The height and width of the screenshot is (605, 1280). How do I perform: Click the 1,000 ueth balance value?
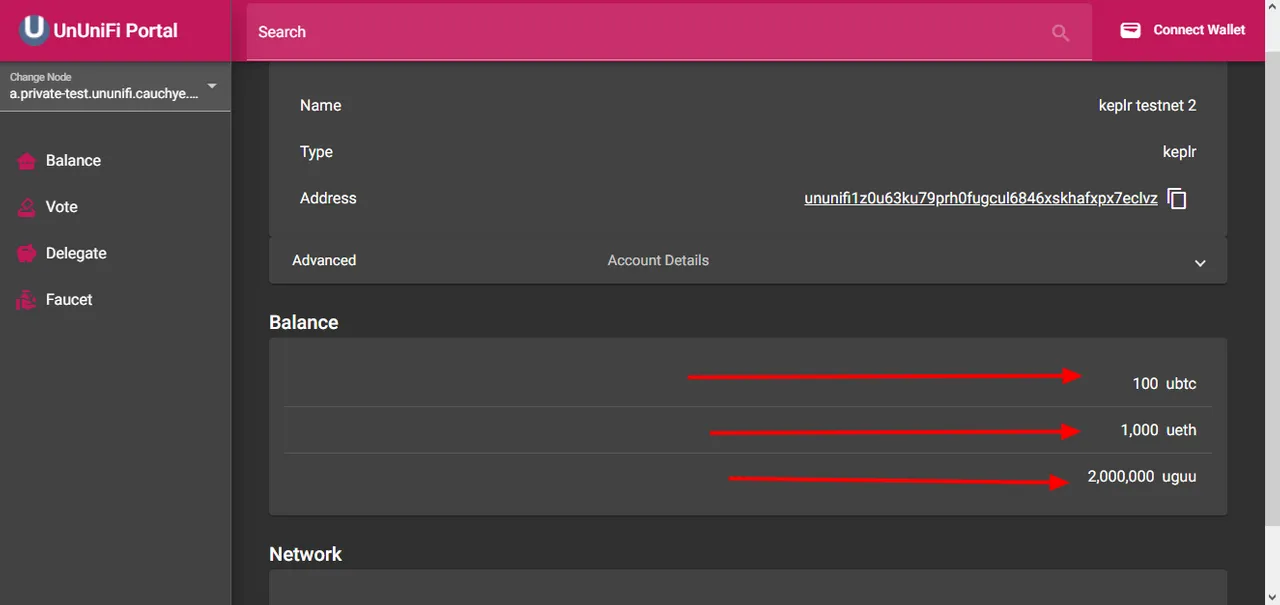point(1158,430)
